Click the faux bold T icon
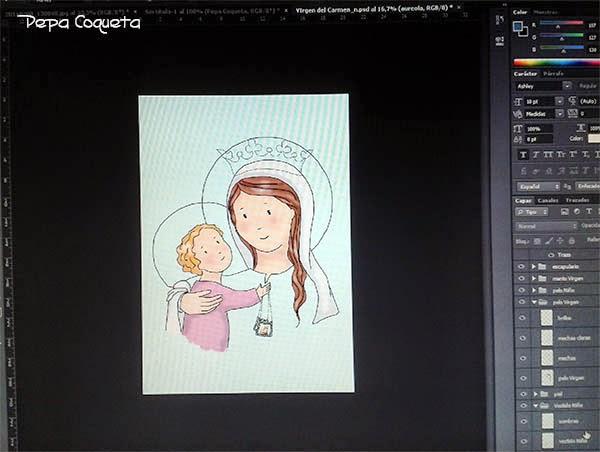Viewport: 600px width, 452px height. click(523, 155)
